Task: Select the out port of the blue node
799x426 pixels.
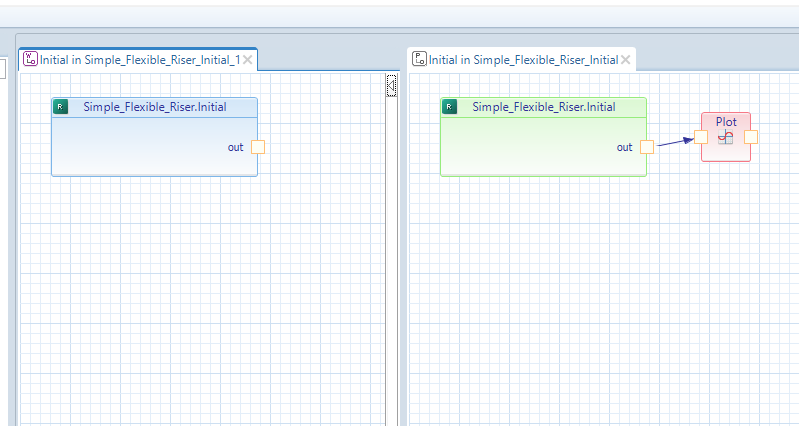Action: tap(258, 147)
